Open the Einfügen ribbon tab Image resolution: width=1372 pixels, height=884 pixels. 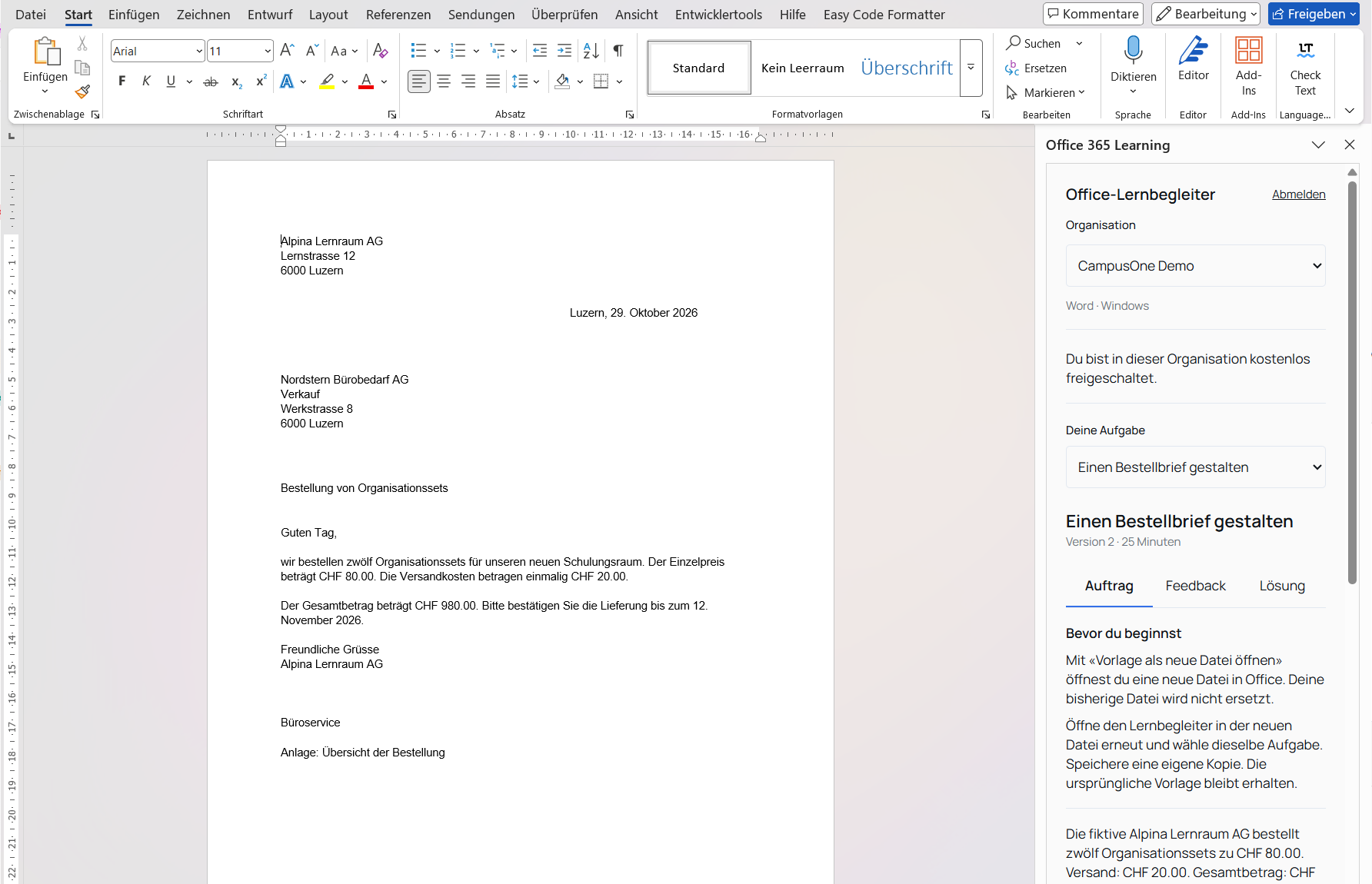(x=134, y=15)
